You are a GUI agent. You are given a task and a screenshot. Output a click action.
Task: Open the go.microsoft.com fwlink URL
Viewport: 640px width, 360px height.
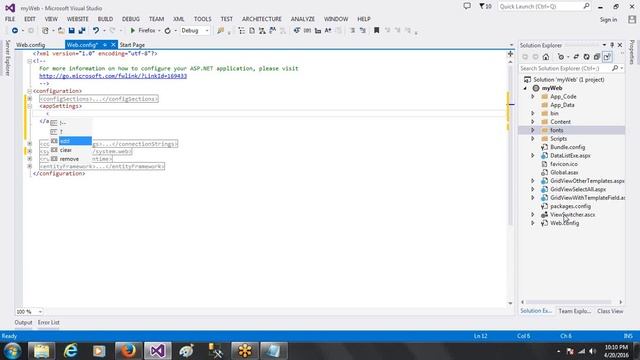tap(113, 76)
